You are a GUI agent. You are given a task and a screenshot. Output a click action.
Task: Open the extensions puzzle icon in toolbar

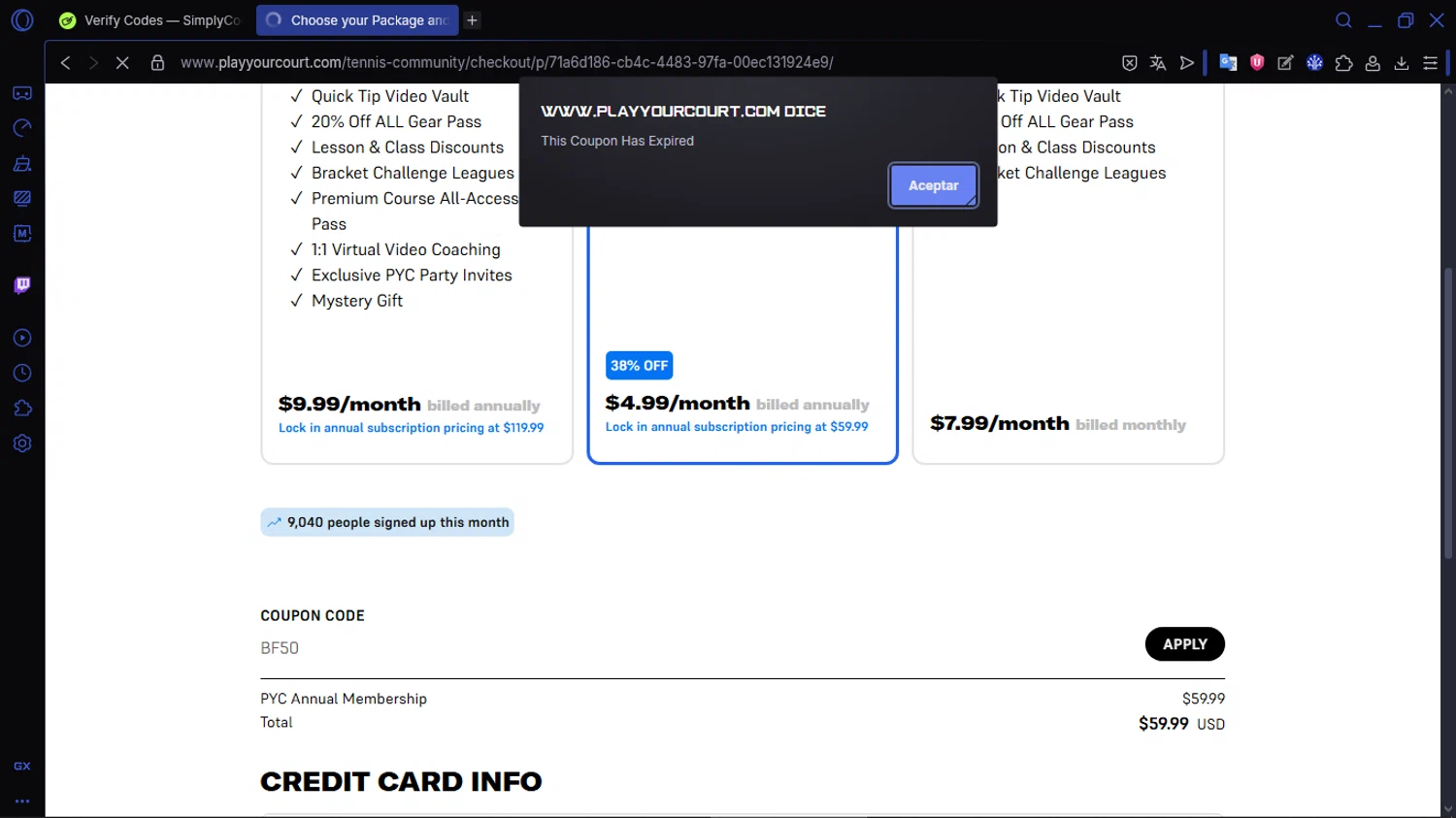[1343, 63]
